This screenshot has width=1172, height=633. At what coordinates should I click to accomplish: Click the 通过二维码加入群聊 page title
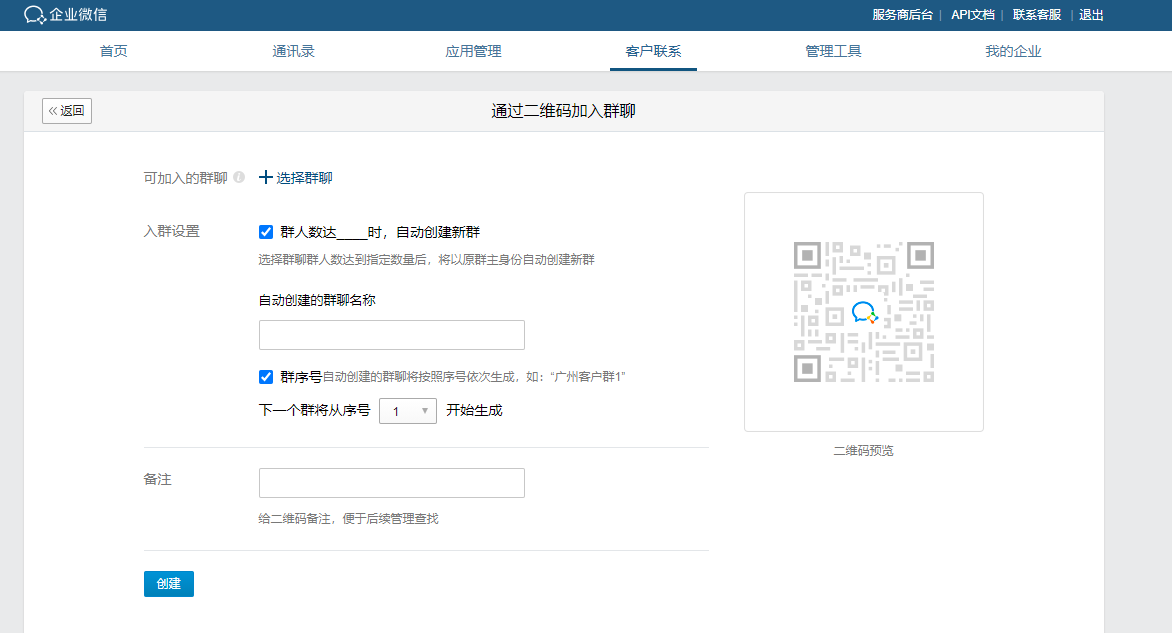tap(564, 111)
